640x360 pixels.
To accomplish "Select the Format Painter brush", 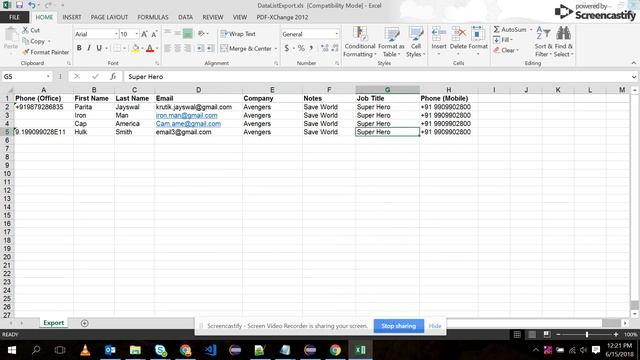I will [26, 52].
